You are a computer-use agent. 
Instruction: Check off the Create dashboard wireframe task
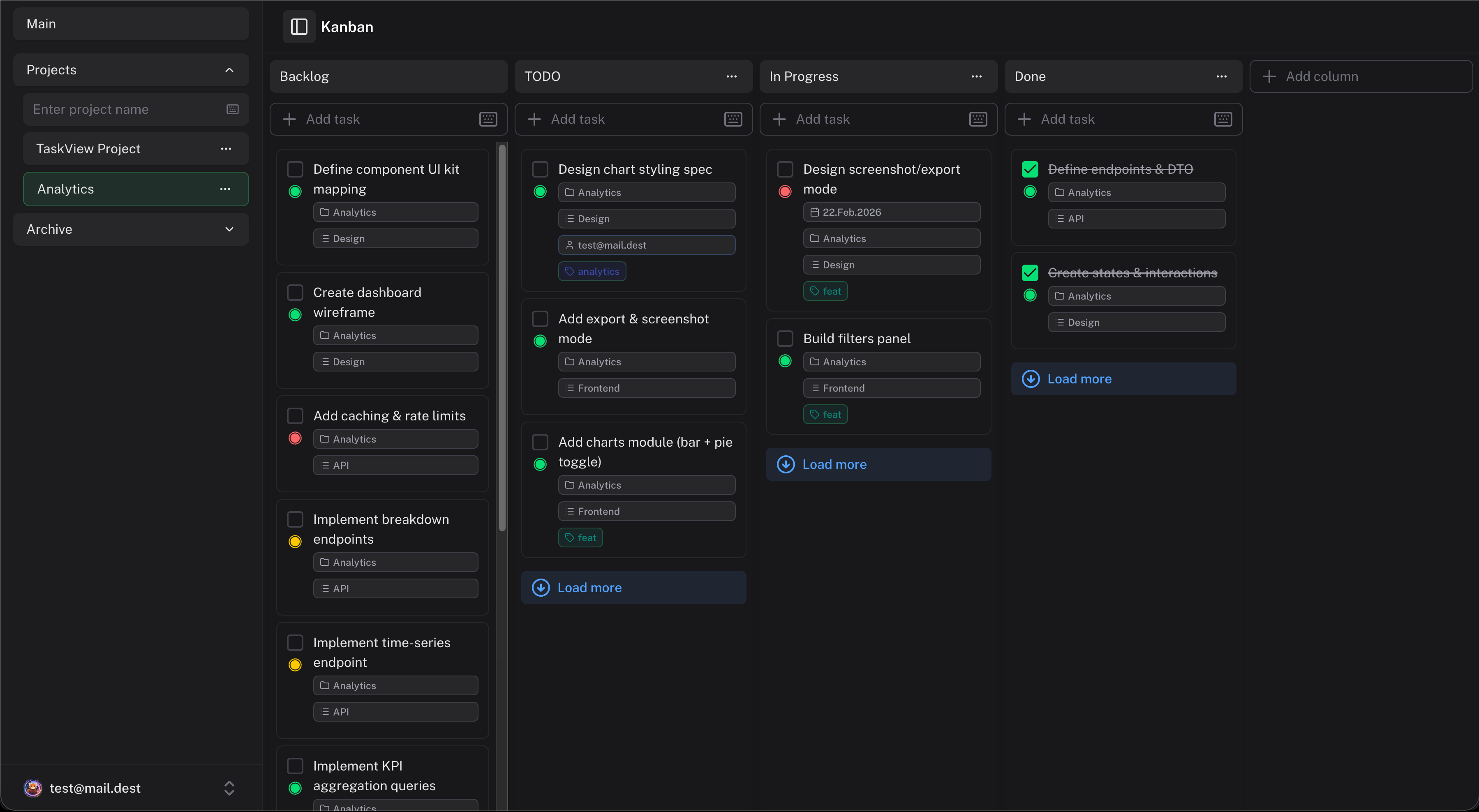point(296,292)
